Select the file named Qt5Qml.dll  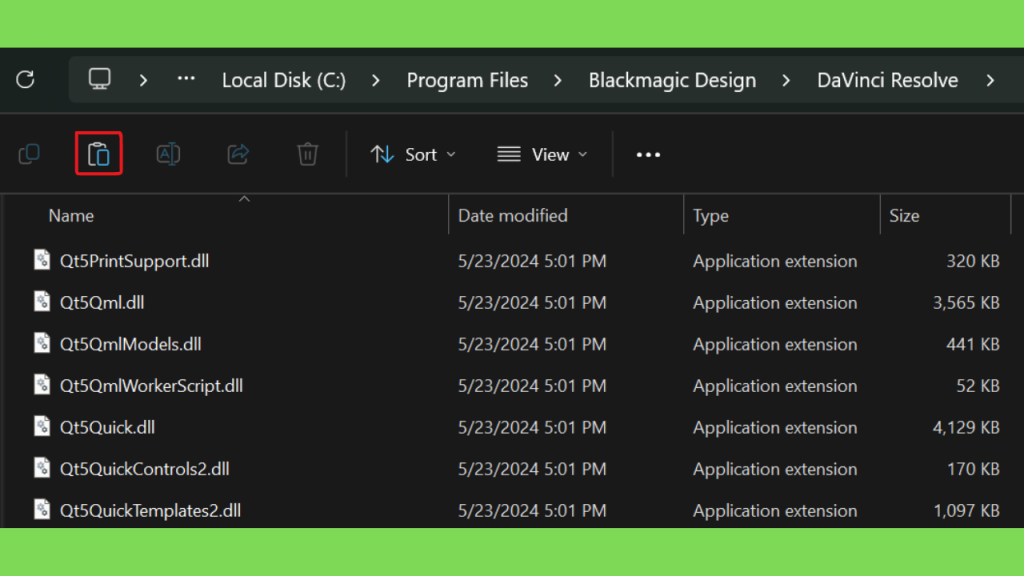point(102,303)
